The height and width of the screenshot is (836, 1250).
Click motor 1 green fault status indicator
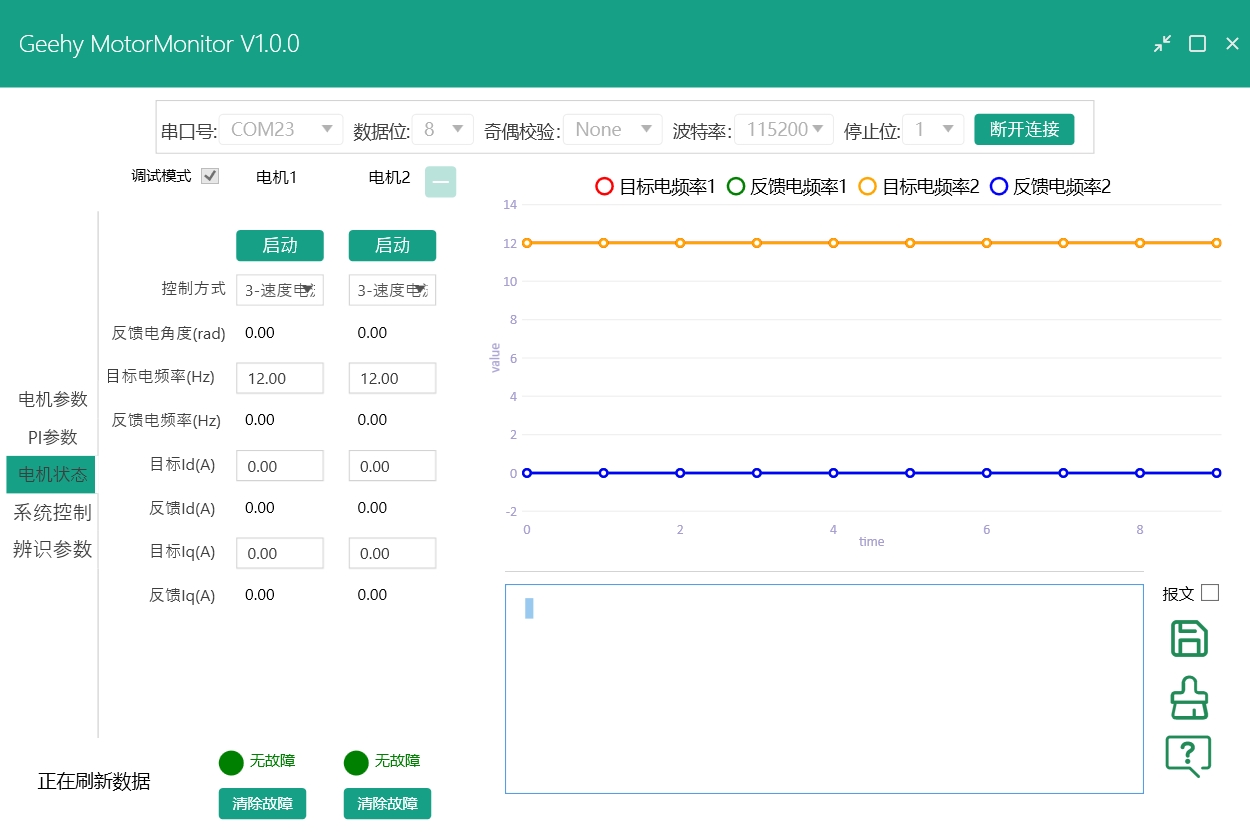[231, 762]
